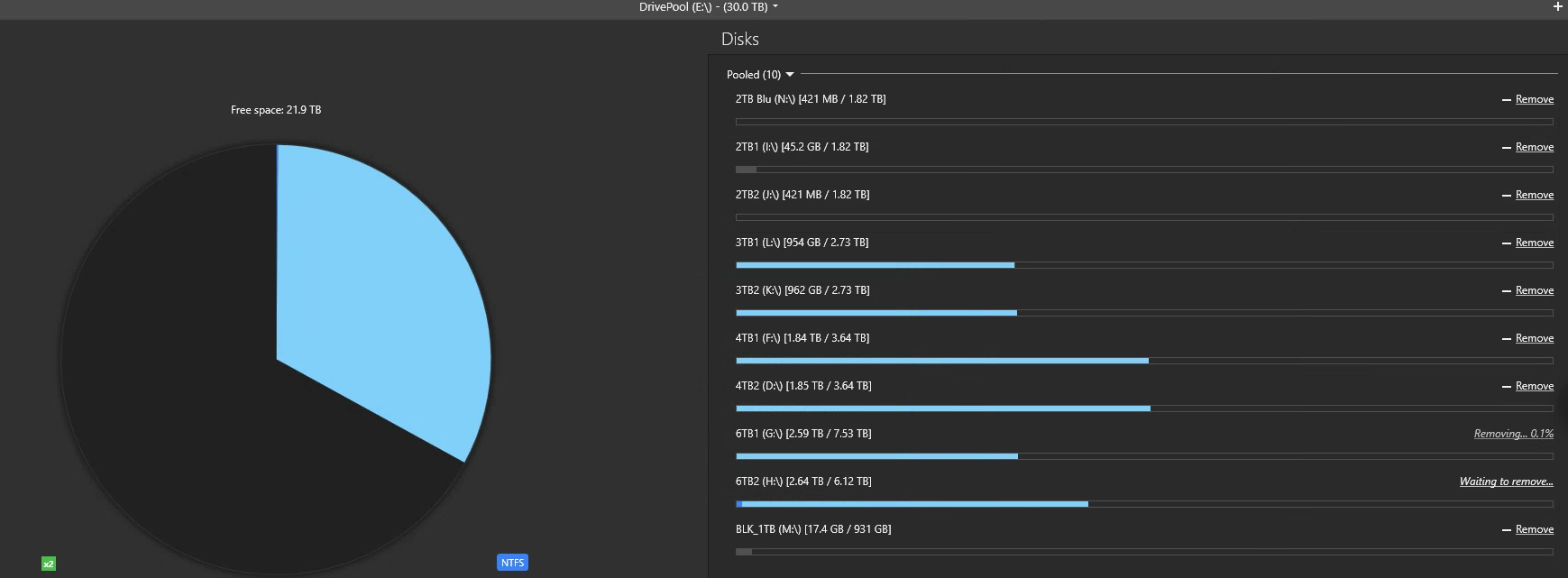The height and width of the screenshot is (578, 1568).
Task: Remove the 2TB Blu (N:\) disk
Action: [1534, 99]
